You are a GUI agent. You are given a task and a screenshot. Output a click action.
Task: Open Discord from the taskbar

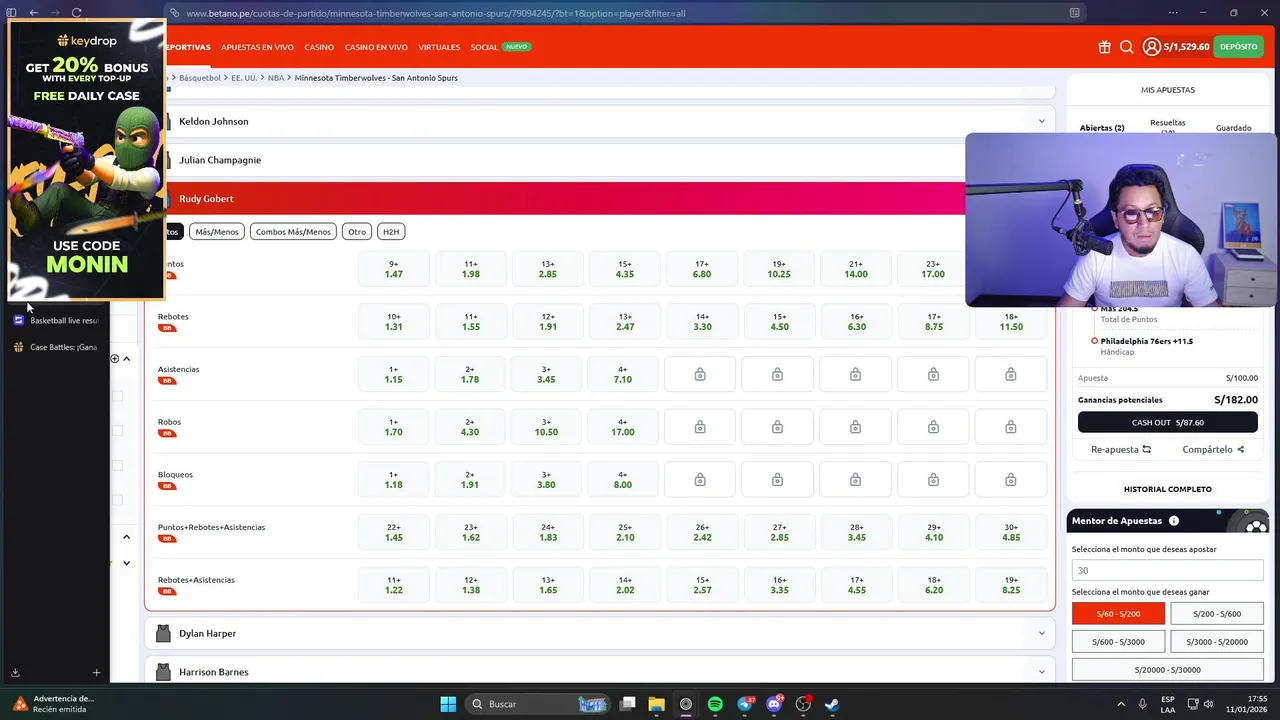tap(774, 704)
